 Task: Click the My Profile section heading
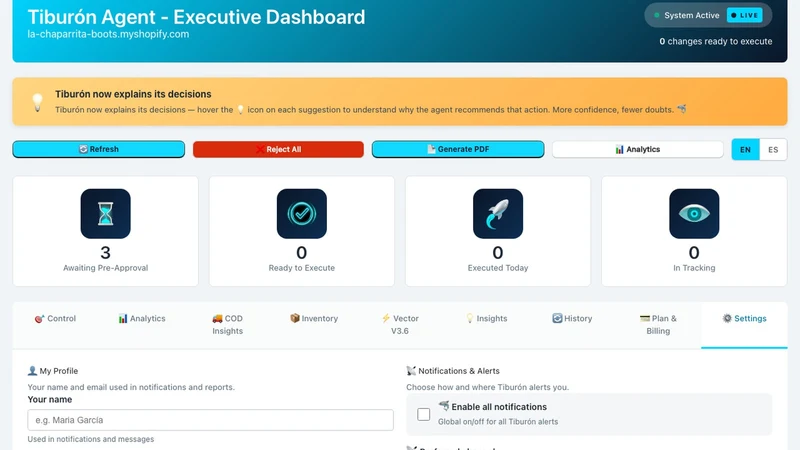(59, 371)
